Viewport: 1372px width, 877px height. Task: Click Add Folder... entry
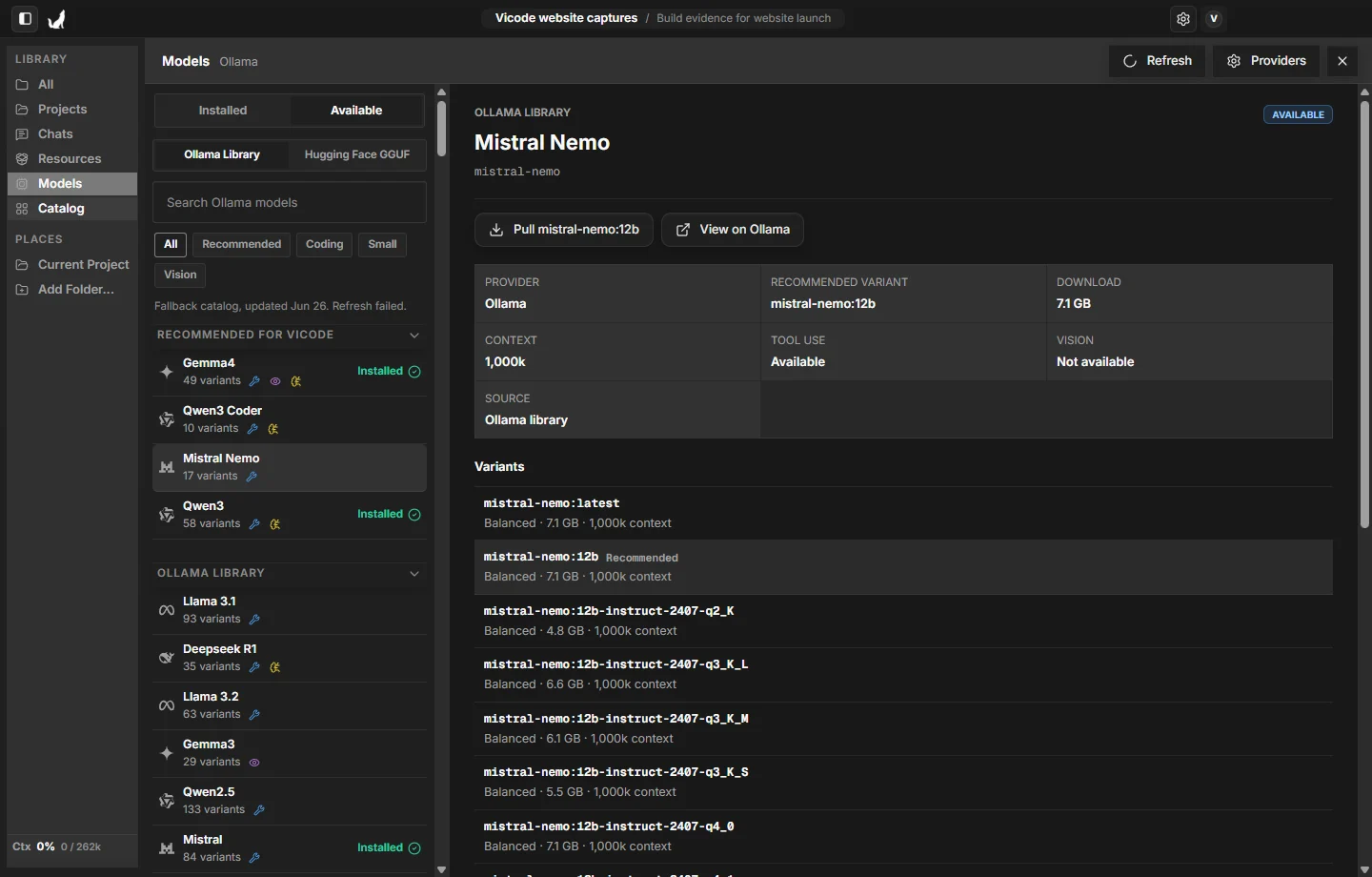[x=72, y=290]
